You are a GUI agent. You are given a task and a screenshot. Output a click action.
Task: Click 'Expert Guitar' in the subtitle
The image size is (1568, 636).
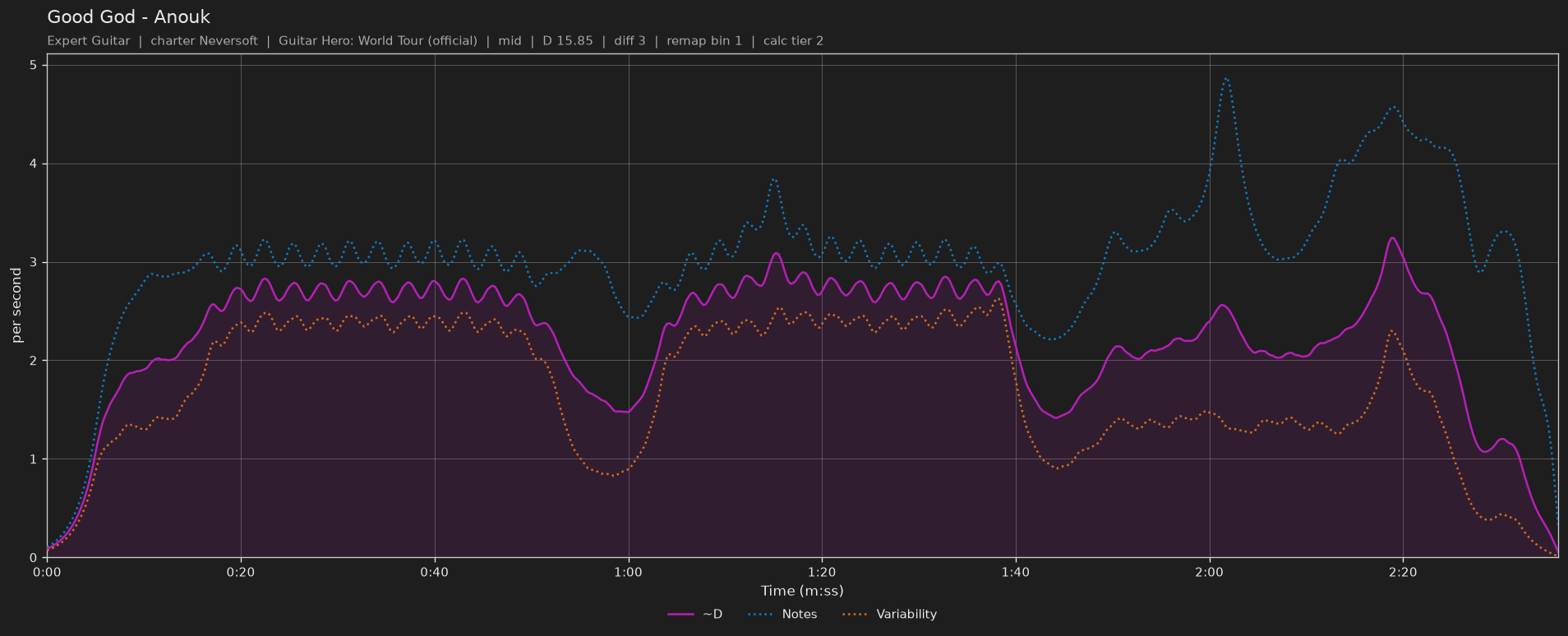click(89, 41)
